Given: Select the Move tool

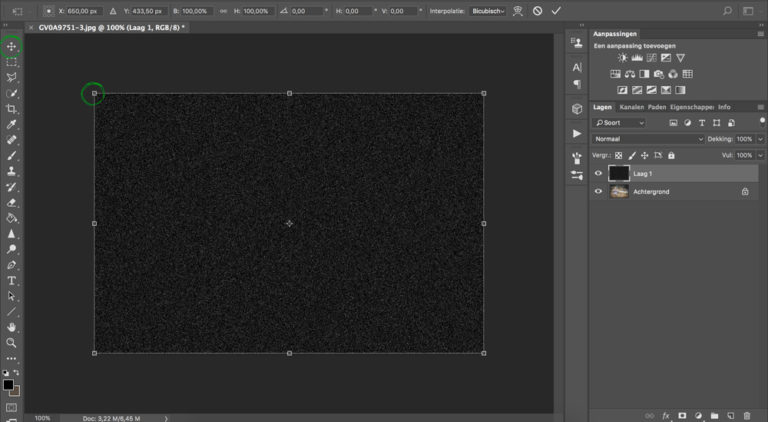Looking at the screenshot, I should tap(12, 47).
